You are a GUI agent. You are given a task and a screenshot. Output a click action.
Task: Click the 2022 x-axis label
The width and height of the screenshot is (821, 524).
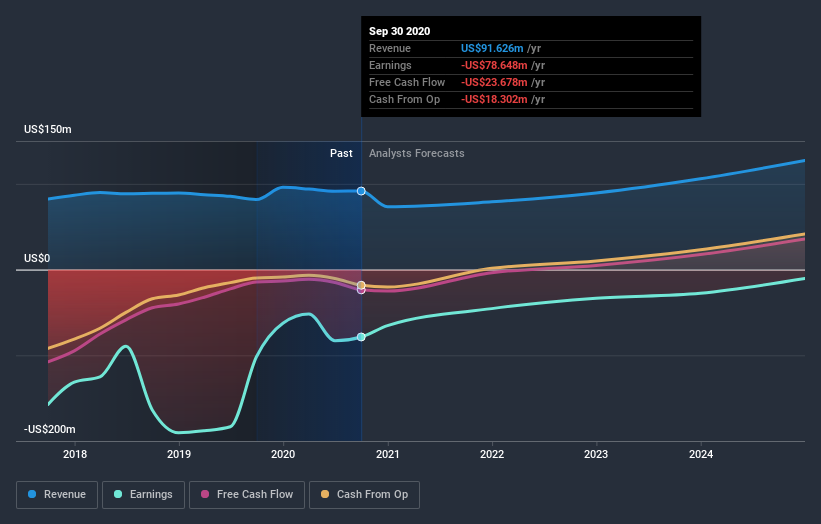pos(492,454)
